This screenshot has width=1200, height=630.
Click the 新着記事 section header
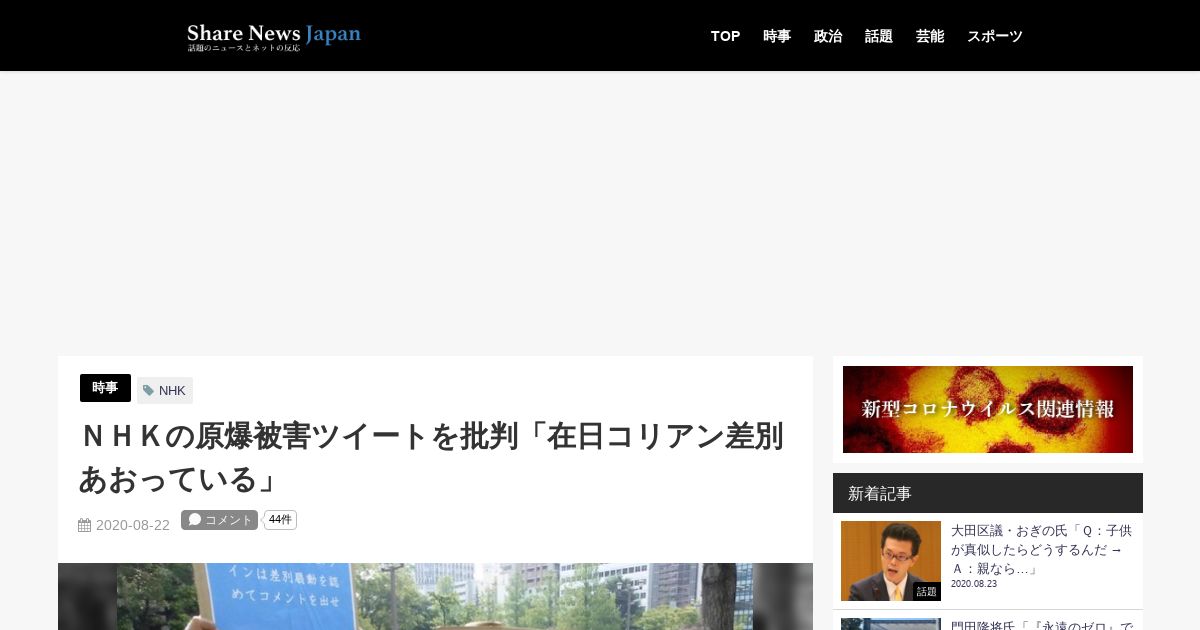click(988, 493)
